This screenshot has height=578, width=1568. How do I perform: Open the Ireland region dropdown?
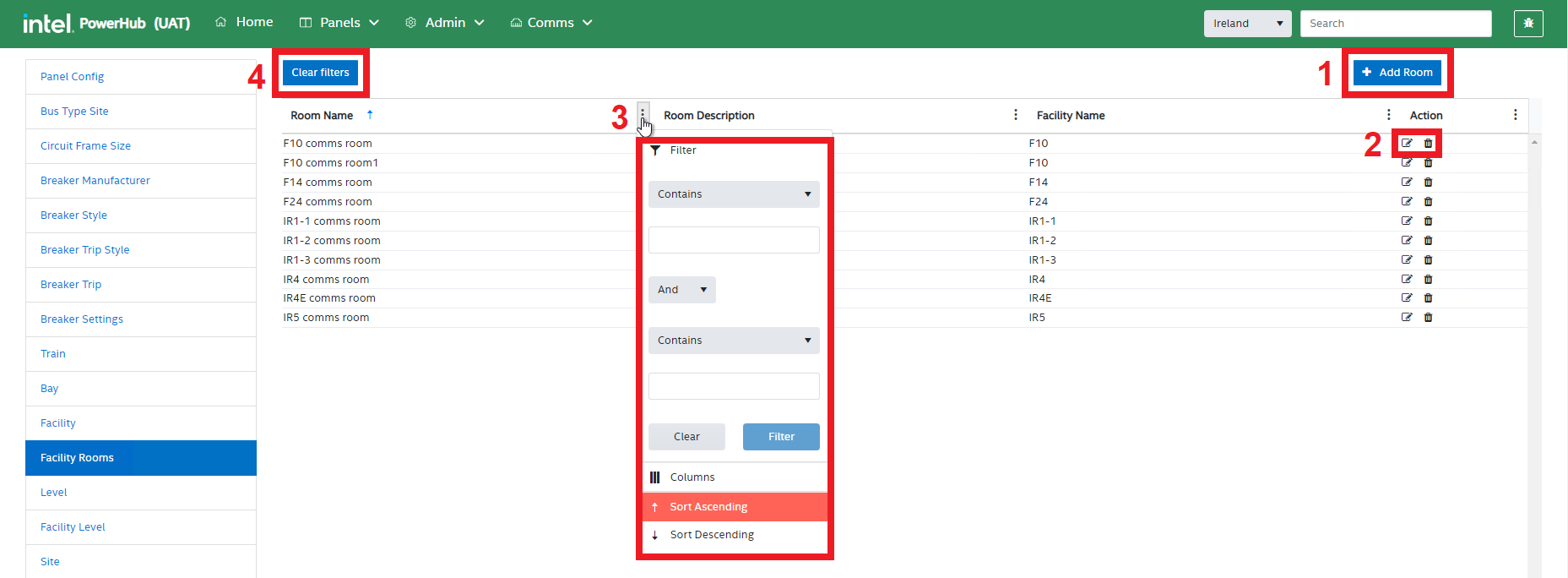pos(1247,24)
